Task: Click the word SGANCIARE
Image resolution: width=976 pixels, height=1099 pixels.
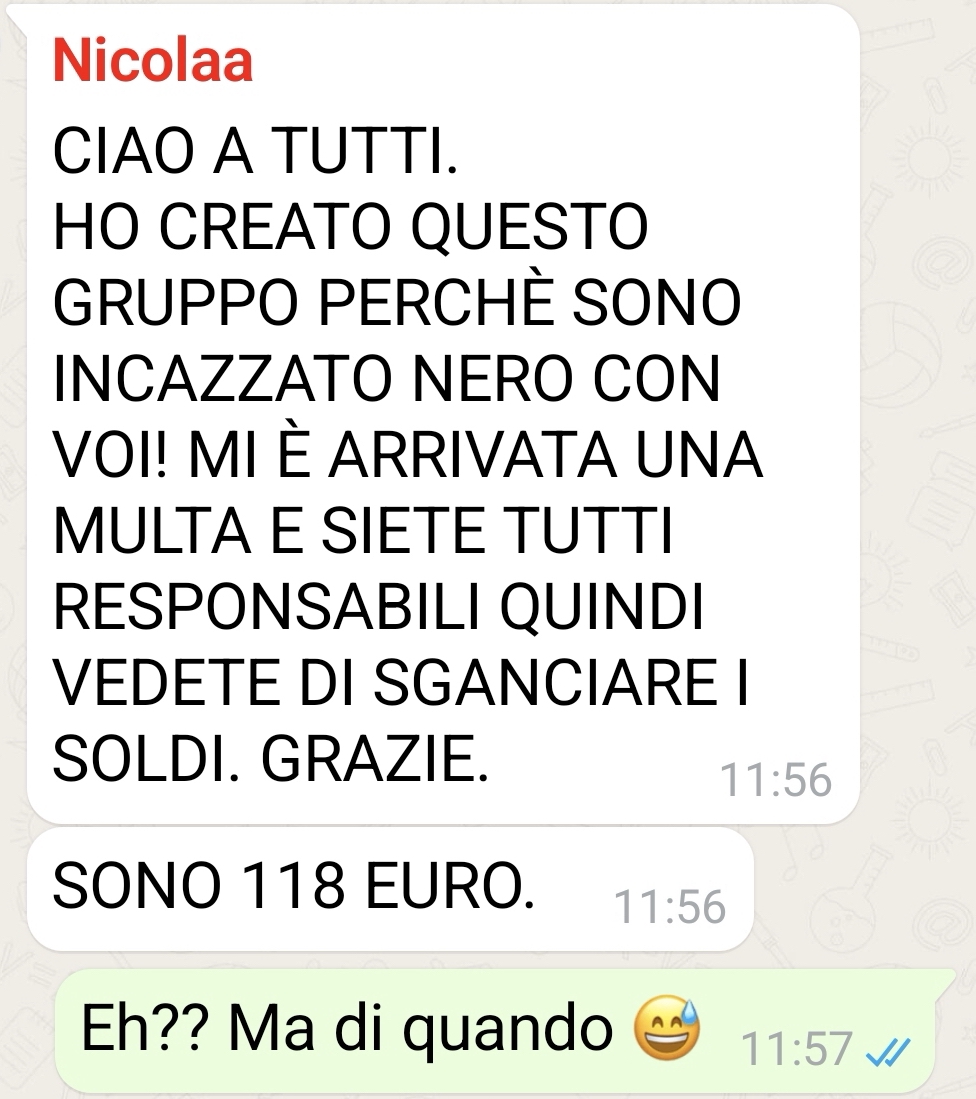Action: [x=546, y=683]
